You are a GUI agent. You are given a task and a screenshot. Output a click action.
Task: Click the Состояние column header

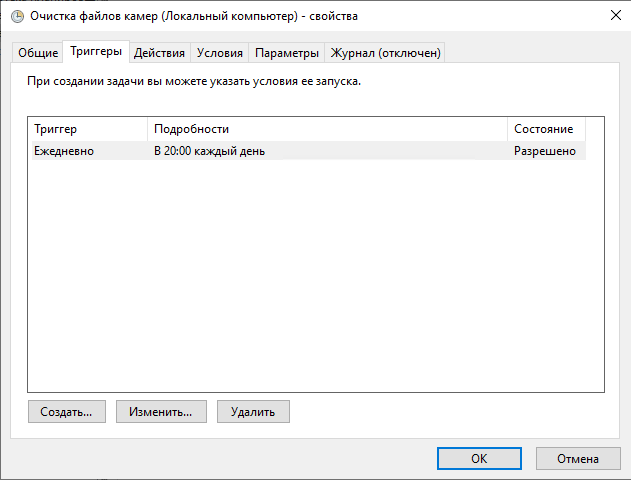point(545,130)
